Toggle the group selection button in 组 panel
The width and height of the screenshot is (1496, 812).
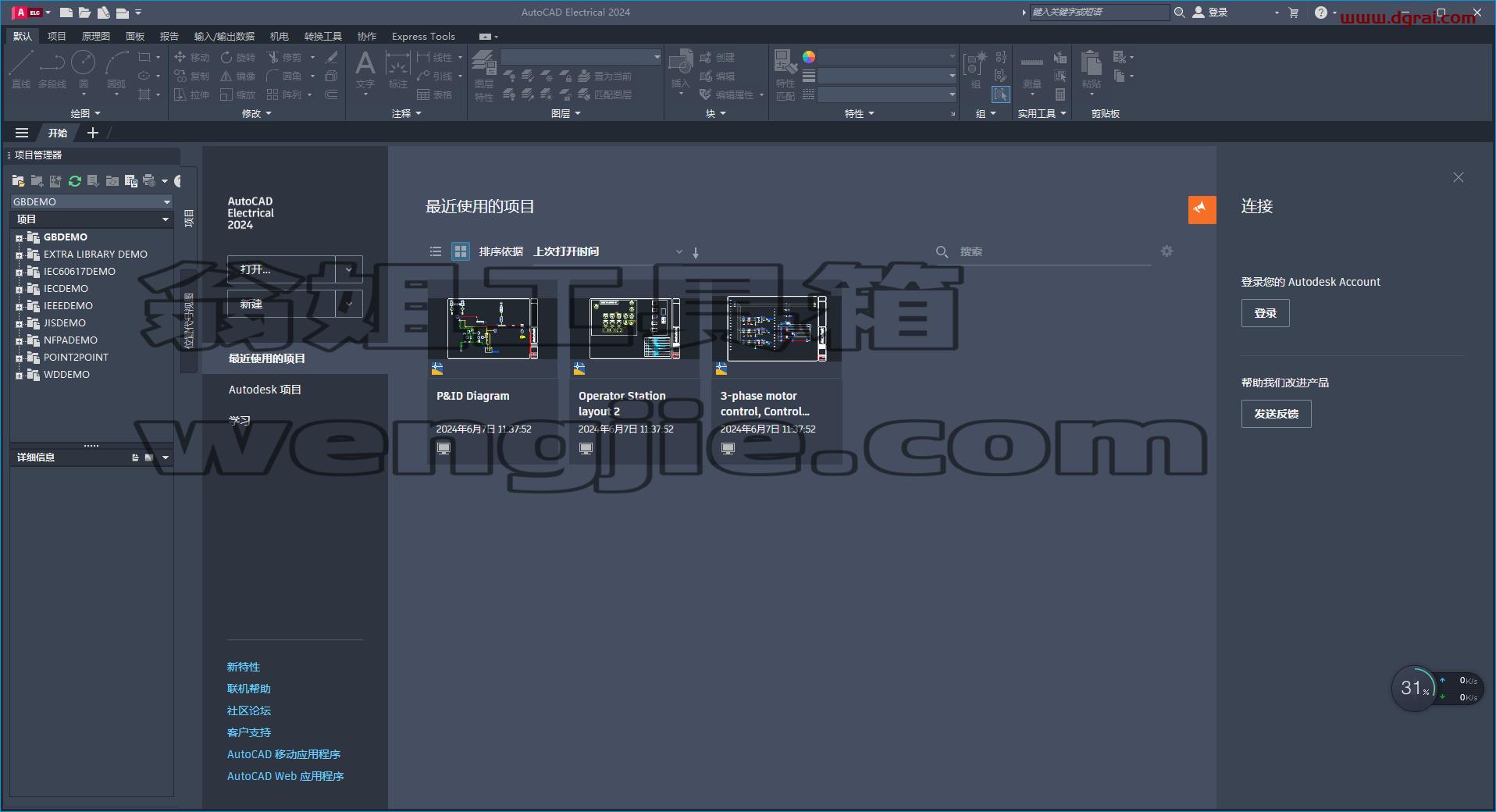(x=1001, y=94)
